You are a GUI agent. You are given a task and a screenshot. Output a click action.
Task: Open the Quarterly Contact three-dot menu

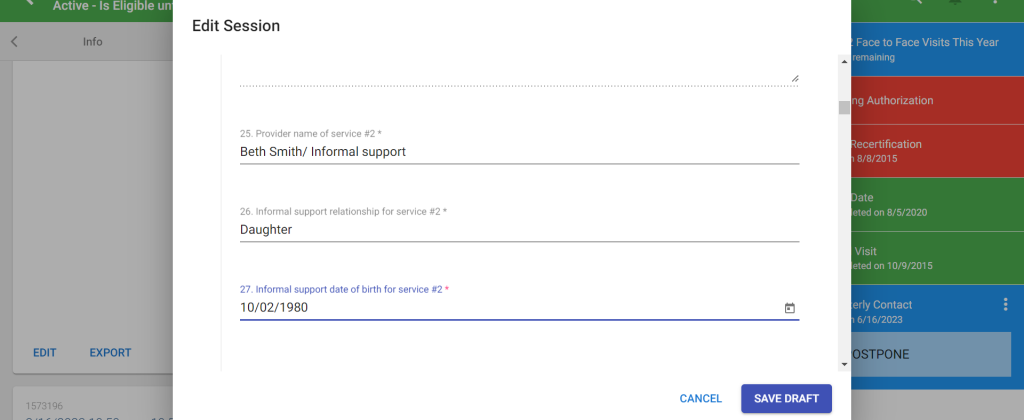coord(1006,305)
